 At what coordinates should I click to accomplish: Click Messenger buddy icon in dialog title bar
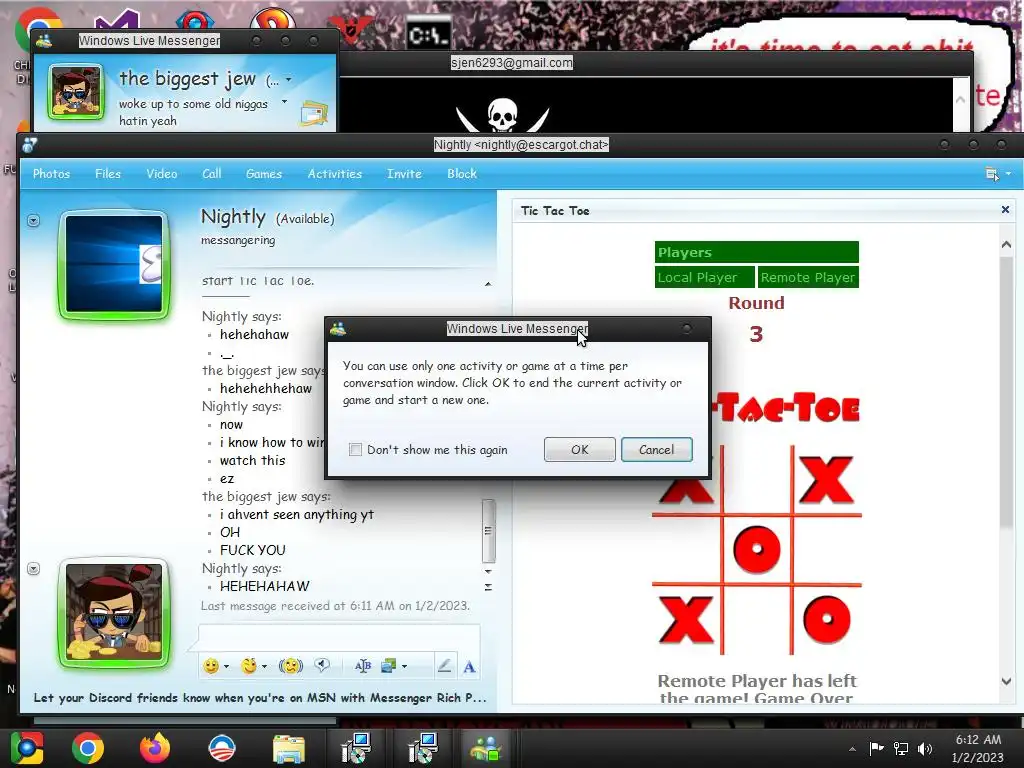[x=338, y=328]
